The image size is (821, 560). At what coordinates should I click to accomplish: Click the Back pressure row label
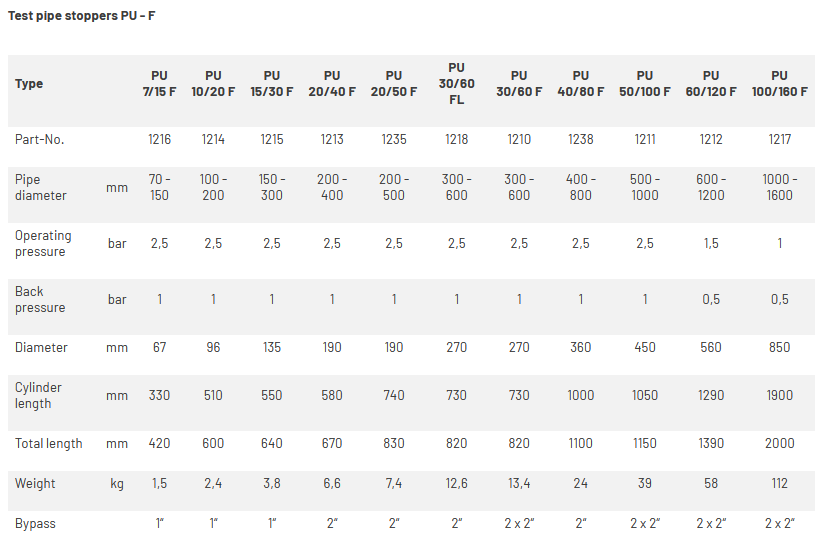coord(40,299)
